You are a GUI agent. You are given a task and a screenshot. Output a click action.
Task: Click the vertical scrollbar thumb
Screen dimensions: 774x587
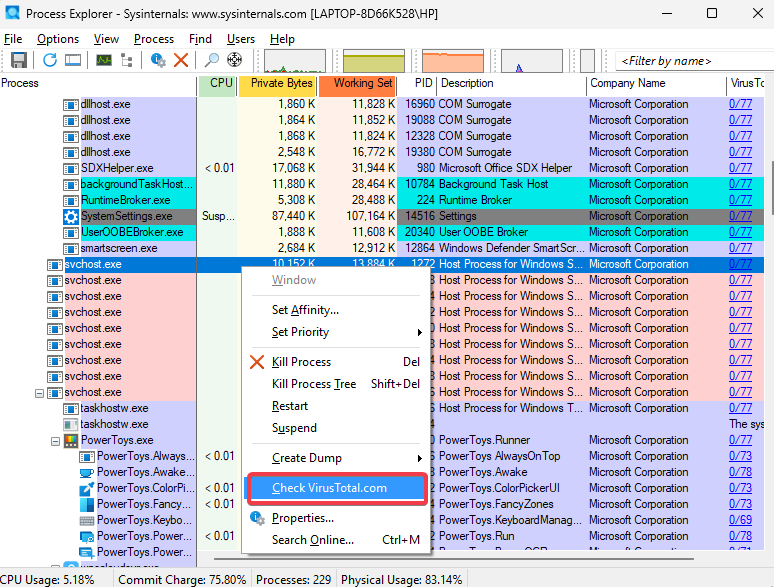(771, 188)
